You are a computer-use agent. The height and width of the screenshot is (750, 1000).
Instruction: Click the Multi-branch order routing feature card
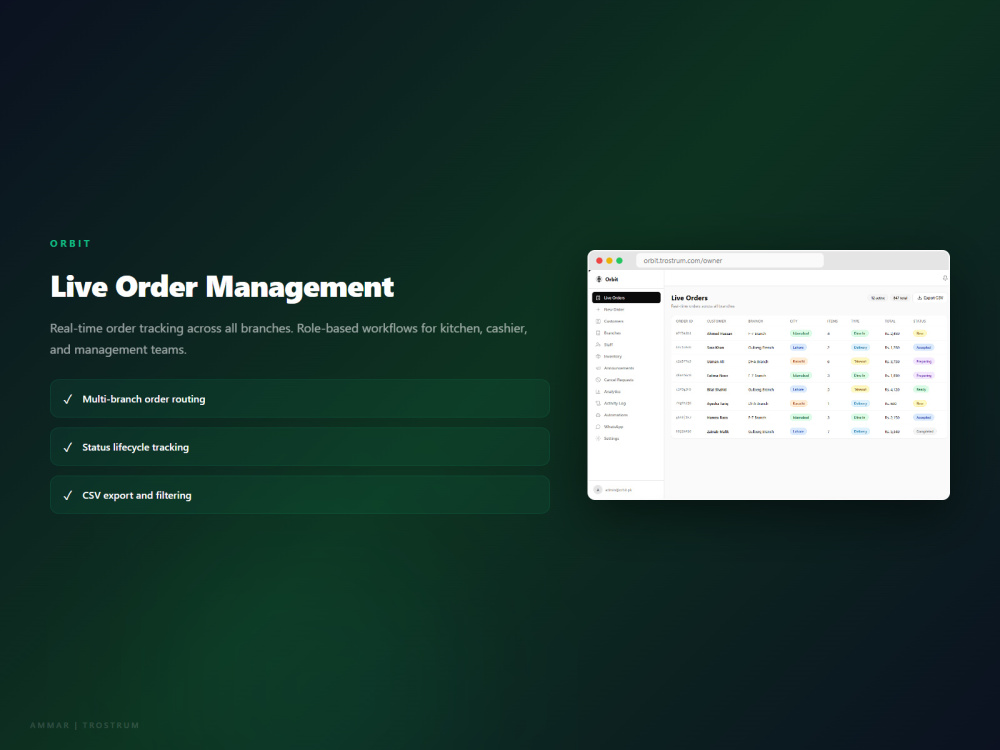300,399
